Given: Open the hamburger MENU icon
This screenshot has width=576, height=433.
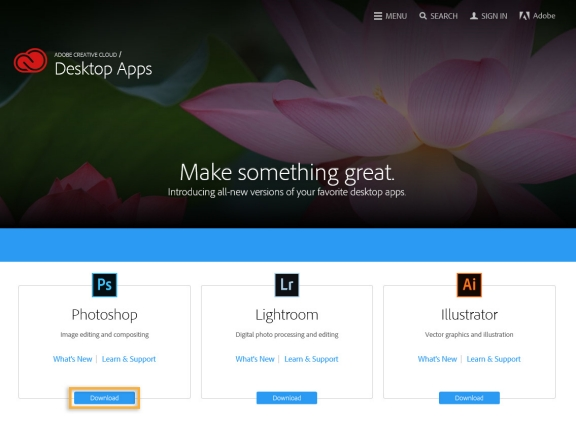Looking at the screenshot, I should [x=378, y=16].
